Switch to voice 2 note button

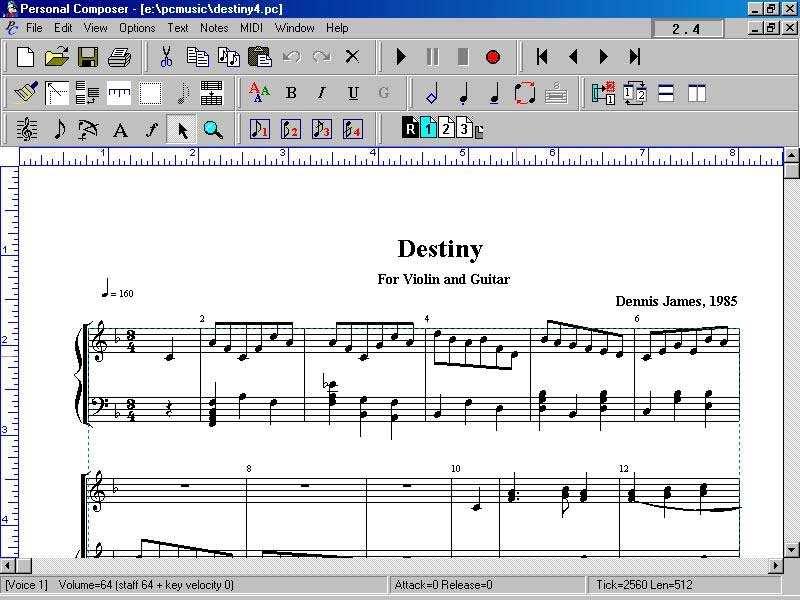tap(291, 130)
